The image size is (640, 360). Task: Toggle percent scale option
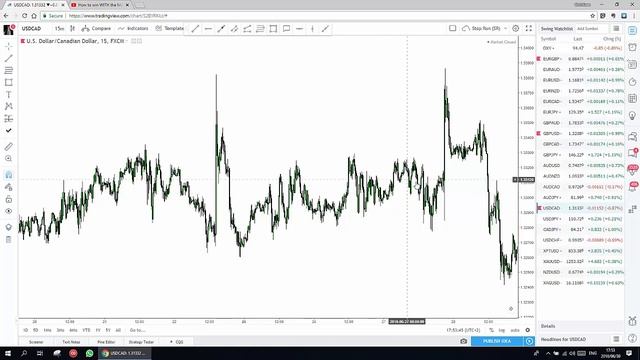pyautogui.click(x=491, y=330)
